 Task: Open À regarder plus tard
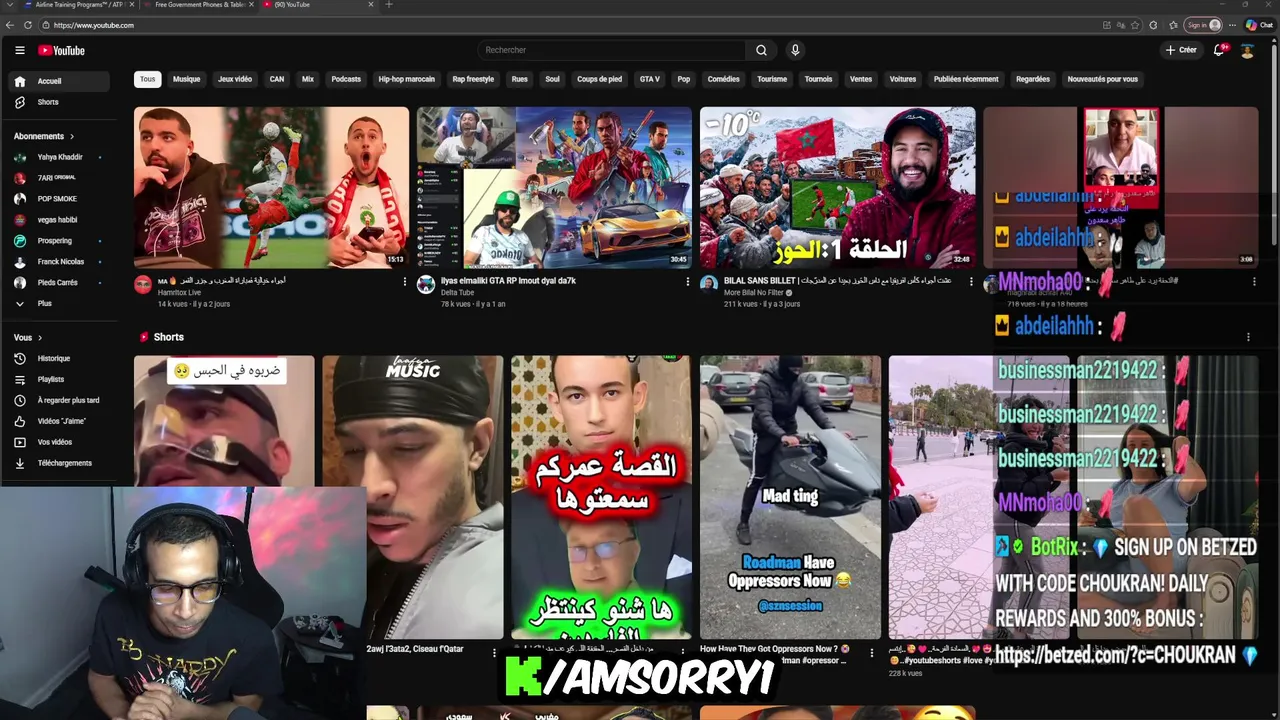point(59,400)
